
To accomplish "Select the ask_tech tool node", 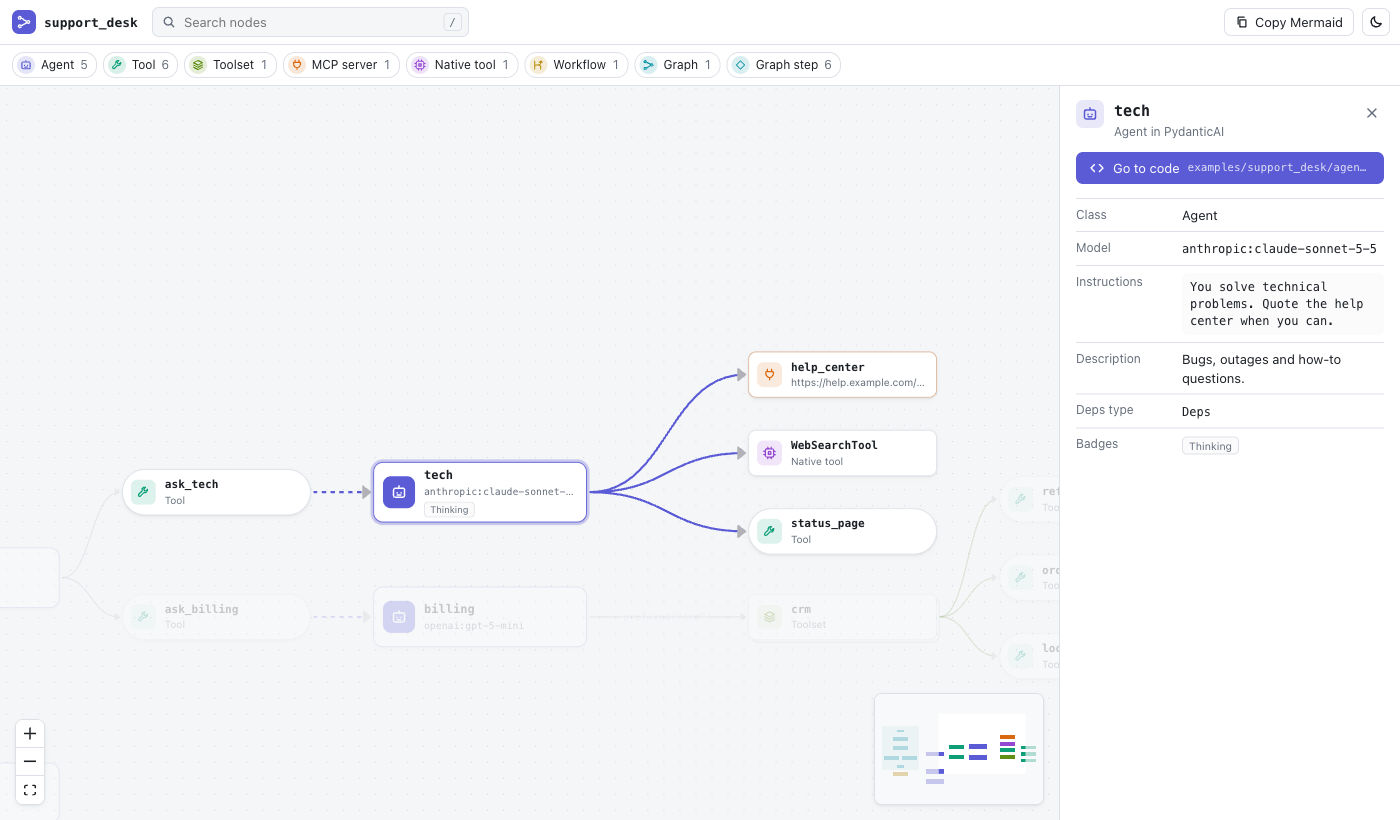I will point(217,492).
